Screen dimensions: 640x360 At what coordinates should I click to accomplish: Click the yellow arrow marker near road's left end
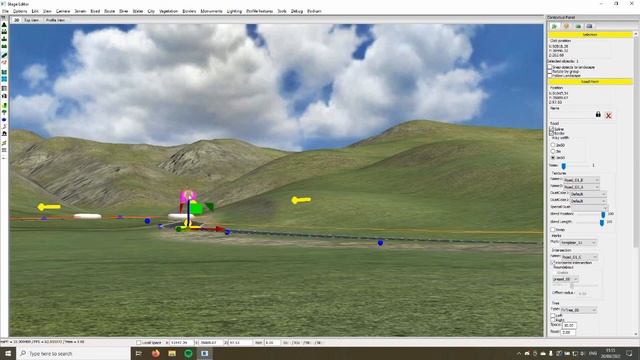point(49,207)
